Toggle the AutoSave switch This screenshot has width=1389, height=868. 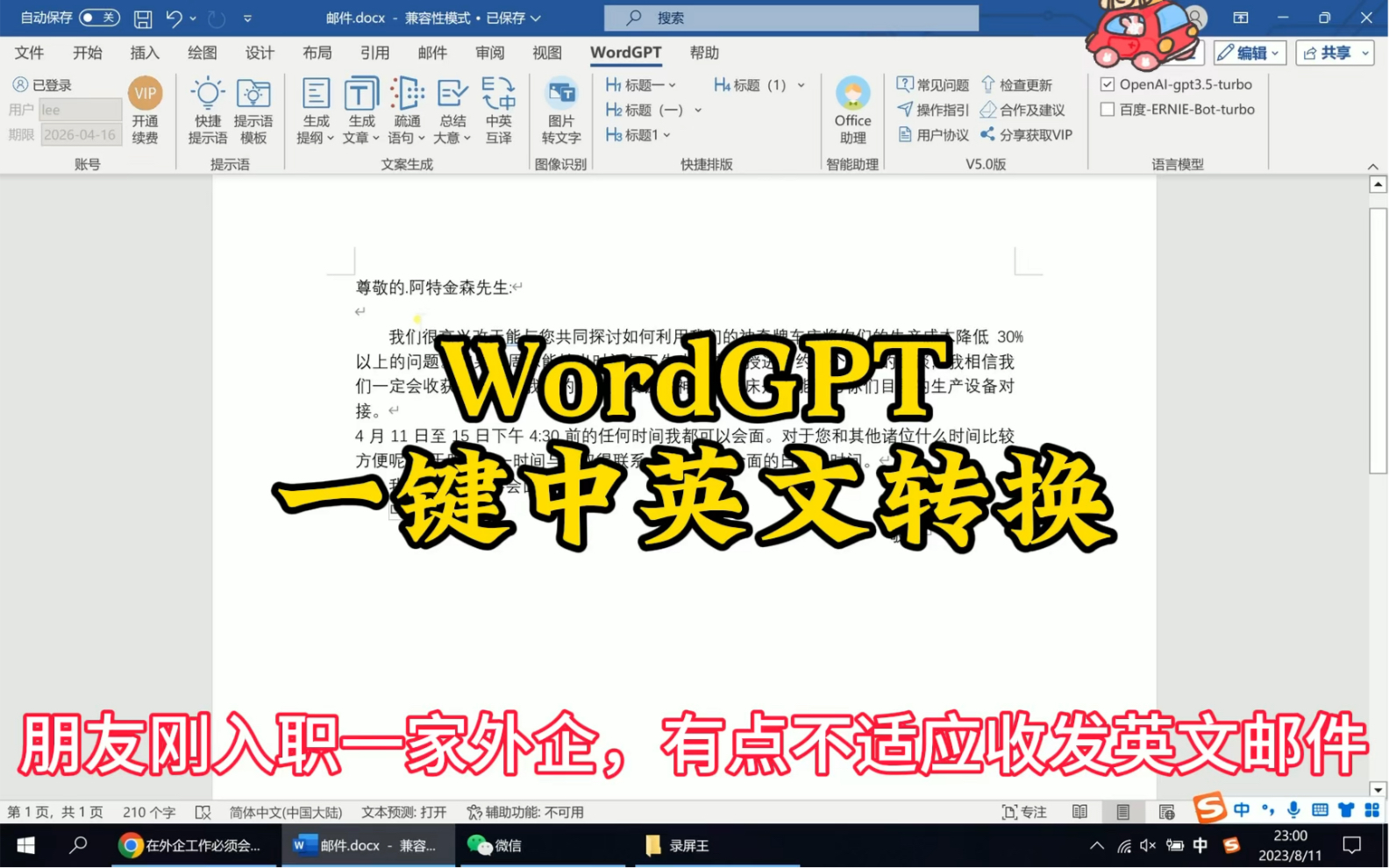(x=99, y=18)
